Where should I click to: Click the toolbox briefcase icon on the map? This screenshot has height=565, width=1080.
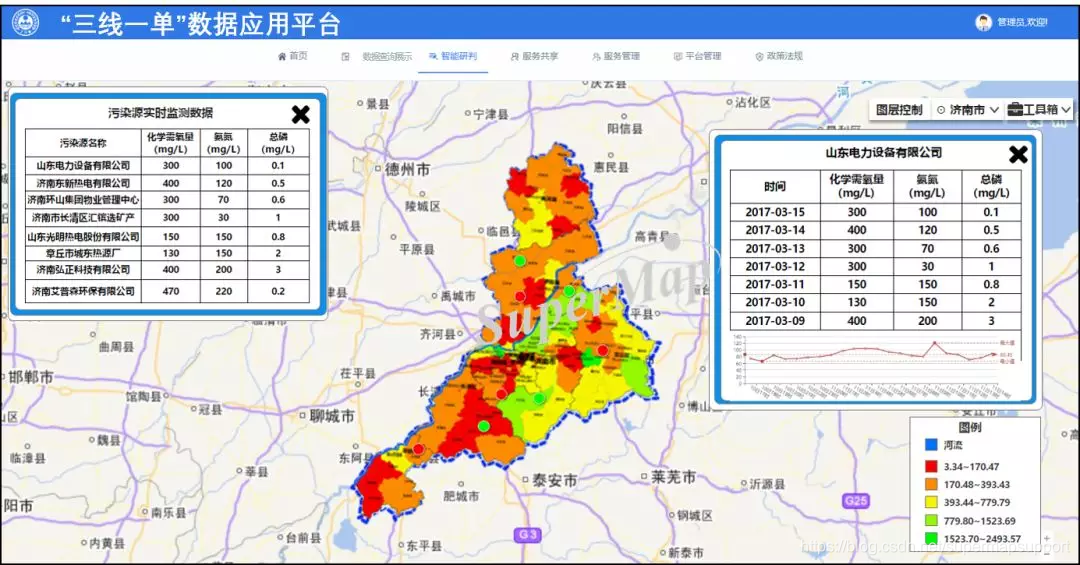1015,110
